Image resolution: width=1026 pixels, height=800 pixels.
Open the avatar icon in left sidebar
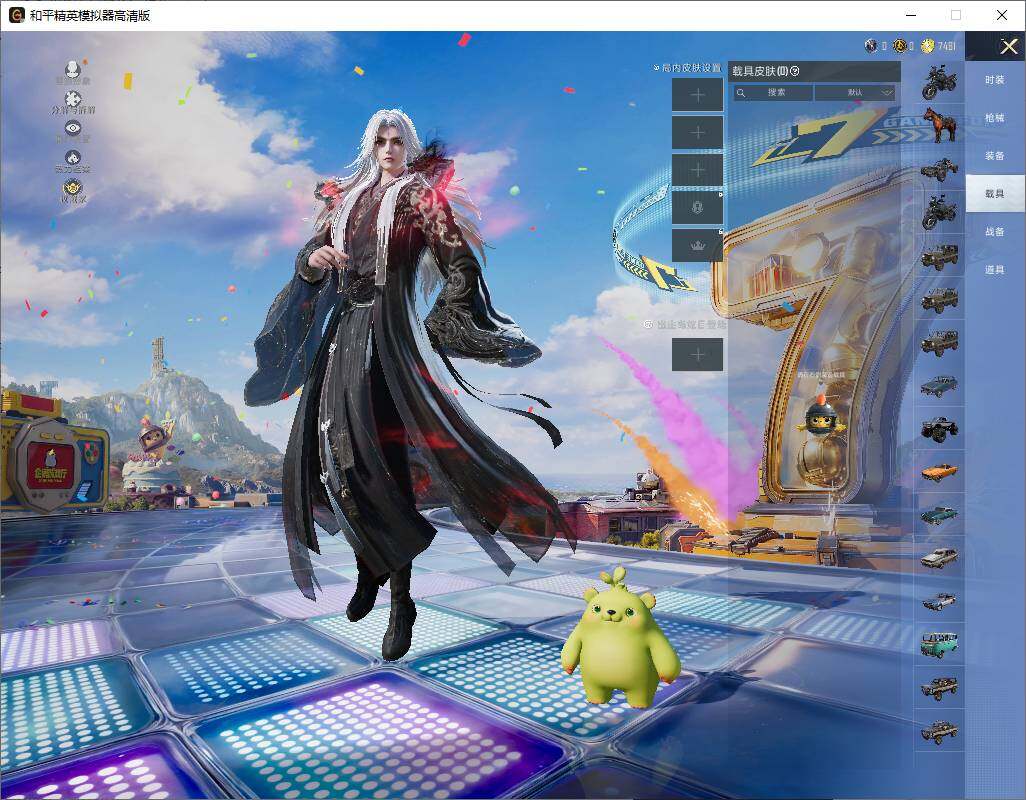pos(73,71)
